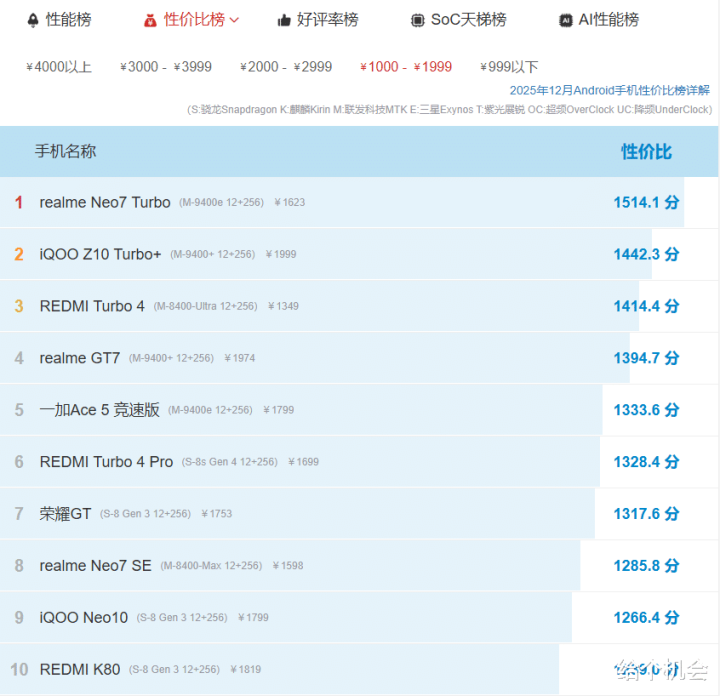The image size is (720, 696).
Task: Open iQOO Z10 Turbo+ entry
Action: [x=101, y=254]
